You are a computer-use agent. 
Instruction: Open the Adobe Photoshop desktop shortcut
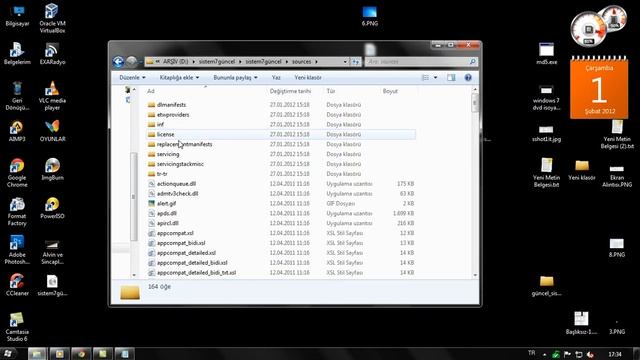(x=17, y=250)
